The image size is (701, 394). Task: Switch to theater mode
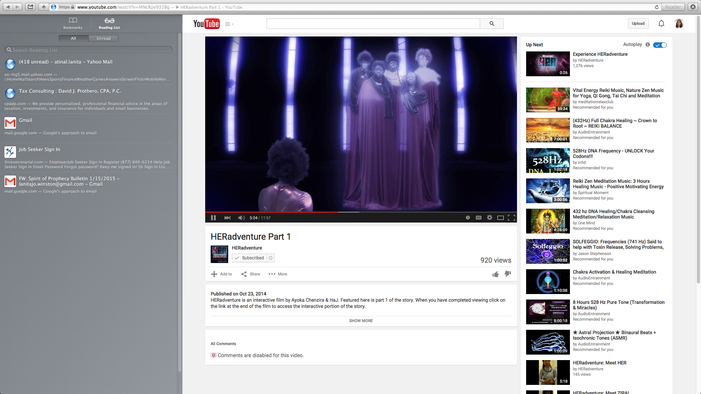[x=500, y=218]
